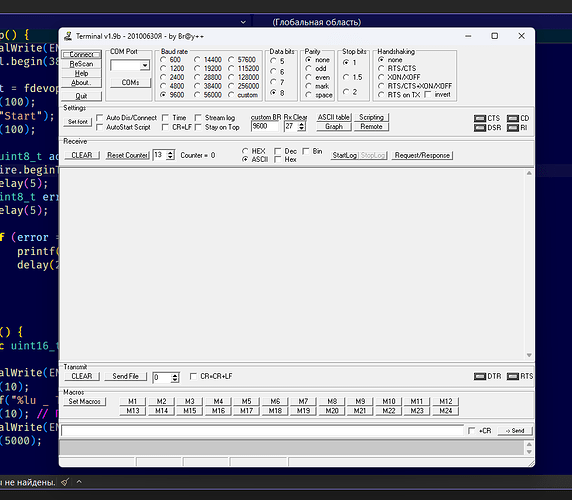The image size is (572, 500).
Task: Click the -> Send button
Action: [515, 431]
